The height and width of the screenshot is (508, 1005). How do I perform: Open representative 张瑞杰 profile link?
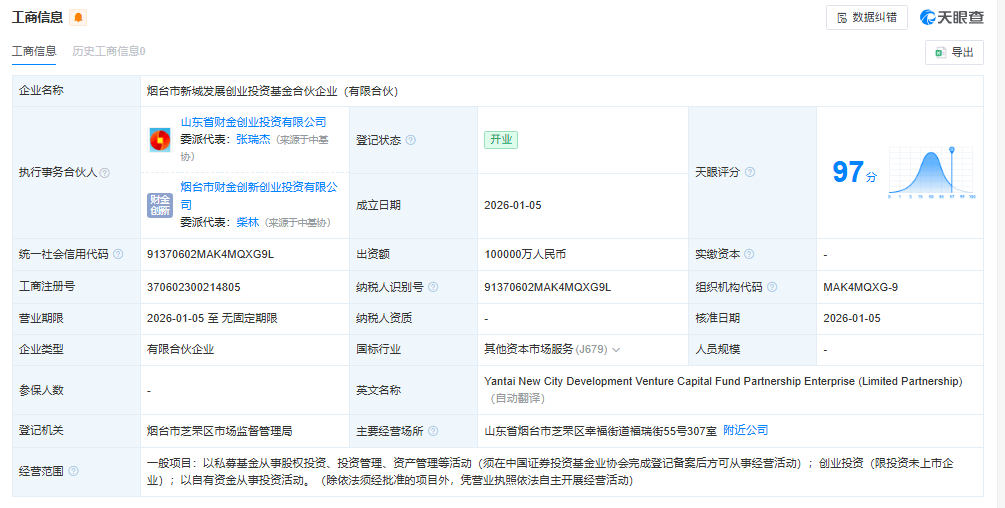coord(253,140)
